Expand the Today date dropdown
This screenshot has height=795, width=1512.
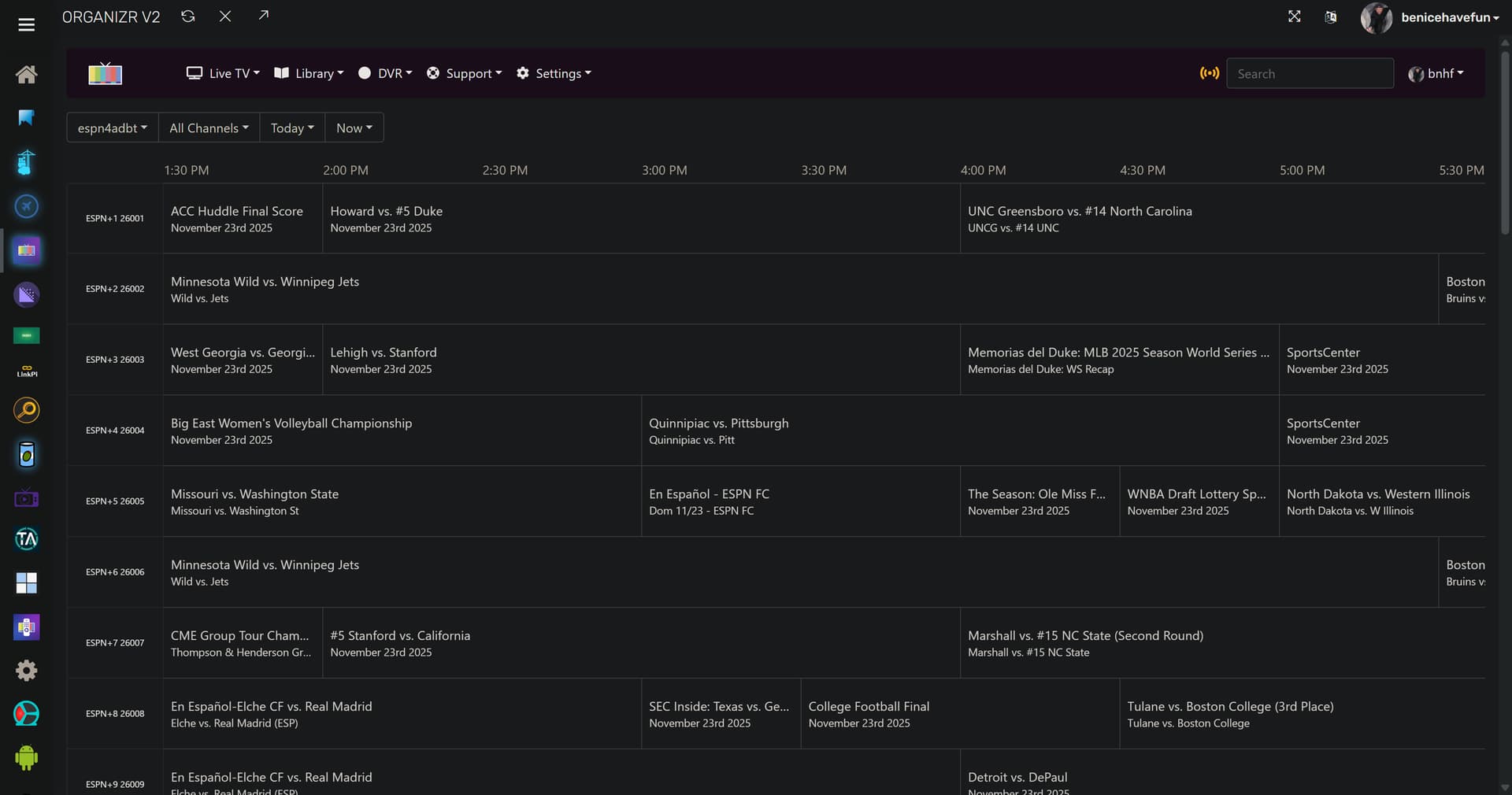click(x=292, y=128)
